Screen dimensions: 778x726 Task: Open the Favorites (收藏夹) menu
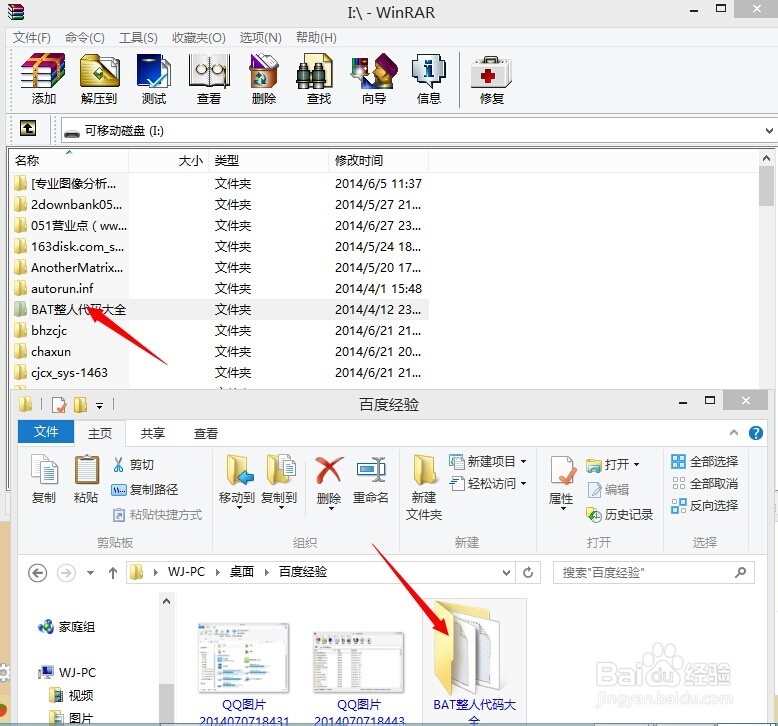[x=199, y=38]
